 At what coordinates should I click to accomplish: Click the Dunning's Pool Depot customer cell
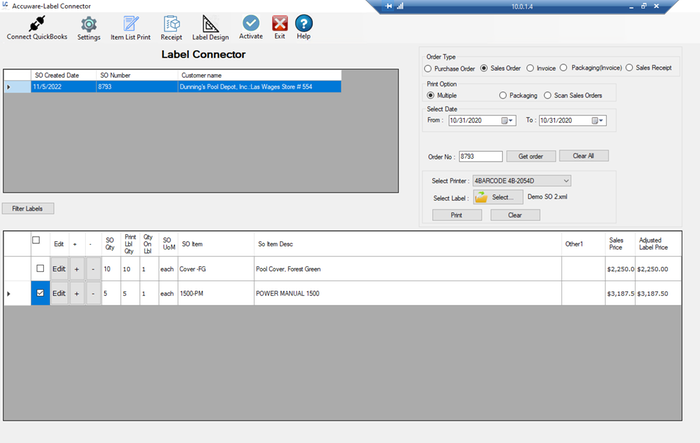coord(259,87)
